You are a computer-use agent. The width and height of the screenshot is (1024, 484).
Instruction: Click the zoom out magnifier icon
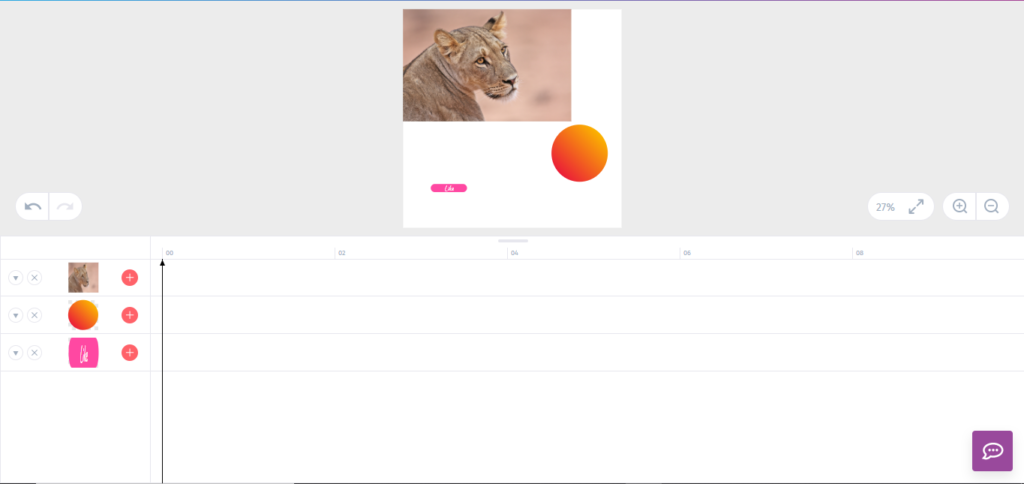[x=992, y=206]
